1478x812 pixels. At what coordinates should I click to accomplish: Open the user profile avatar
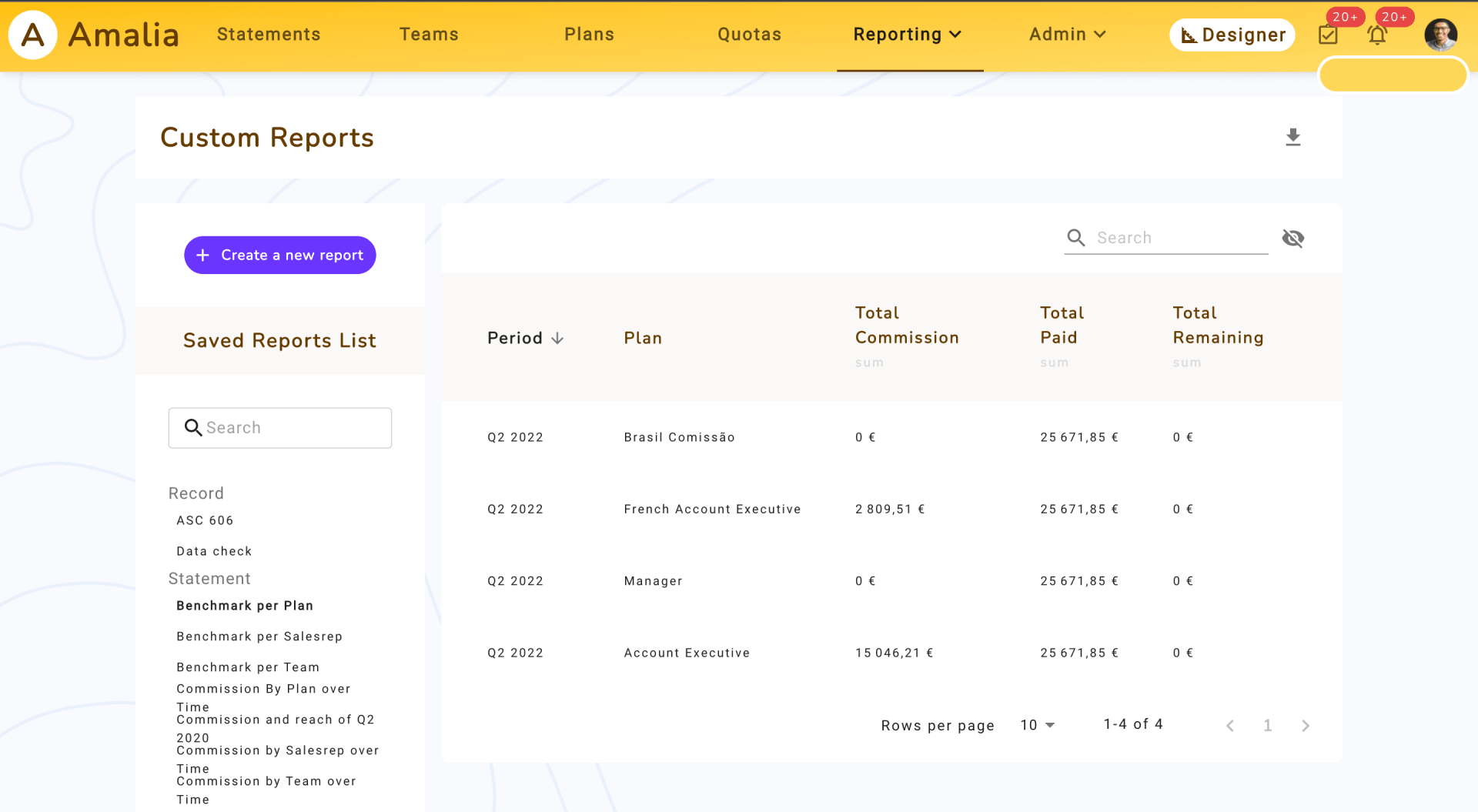1440,35
